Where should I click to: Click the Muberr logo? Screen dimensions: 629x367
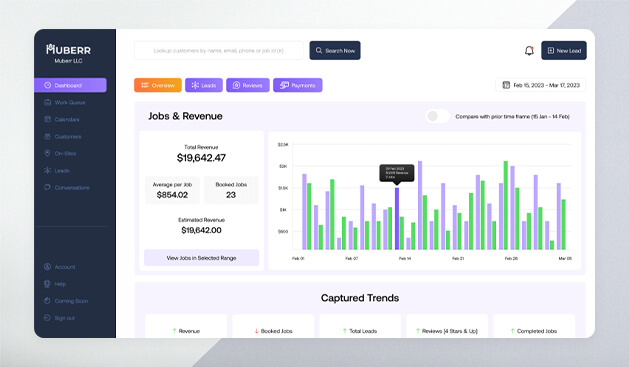click(x=68, y=50)
